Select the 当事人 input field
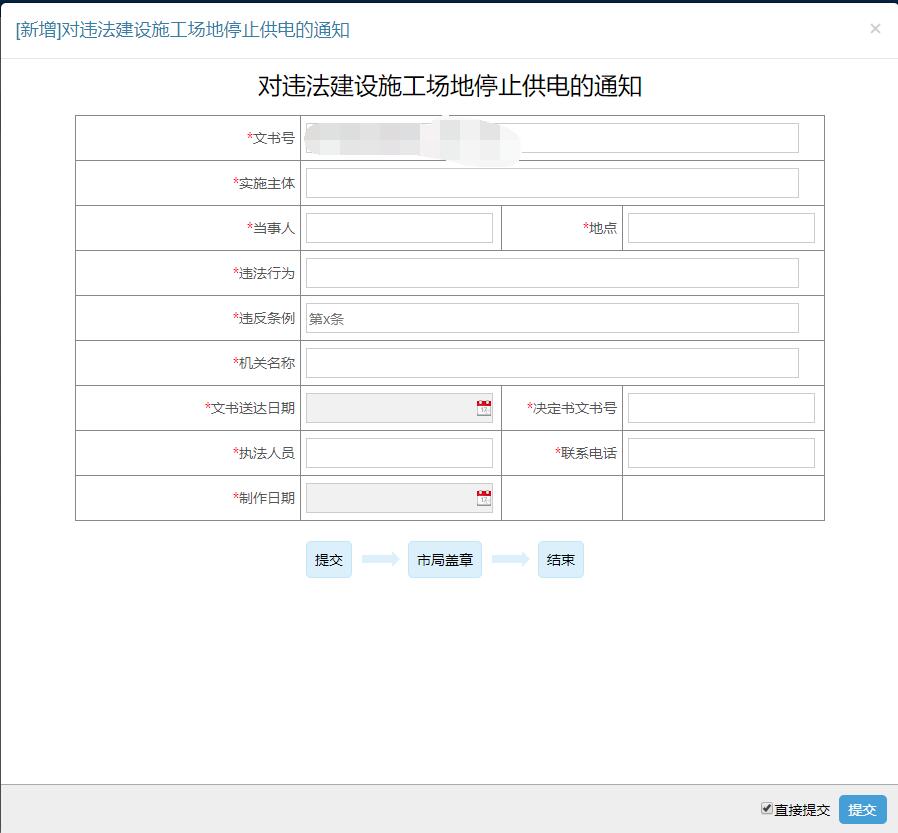Image resolution: width=898 pixels, height=833 pixels. point(399,228)
